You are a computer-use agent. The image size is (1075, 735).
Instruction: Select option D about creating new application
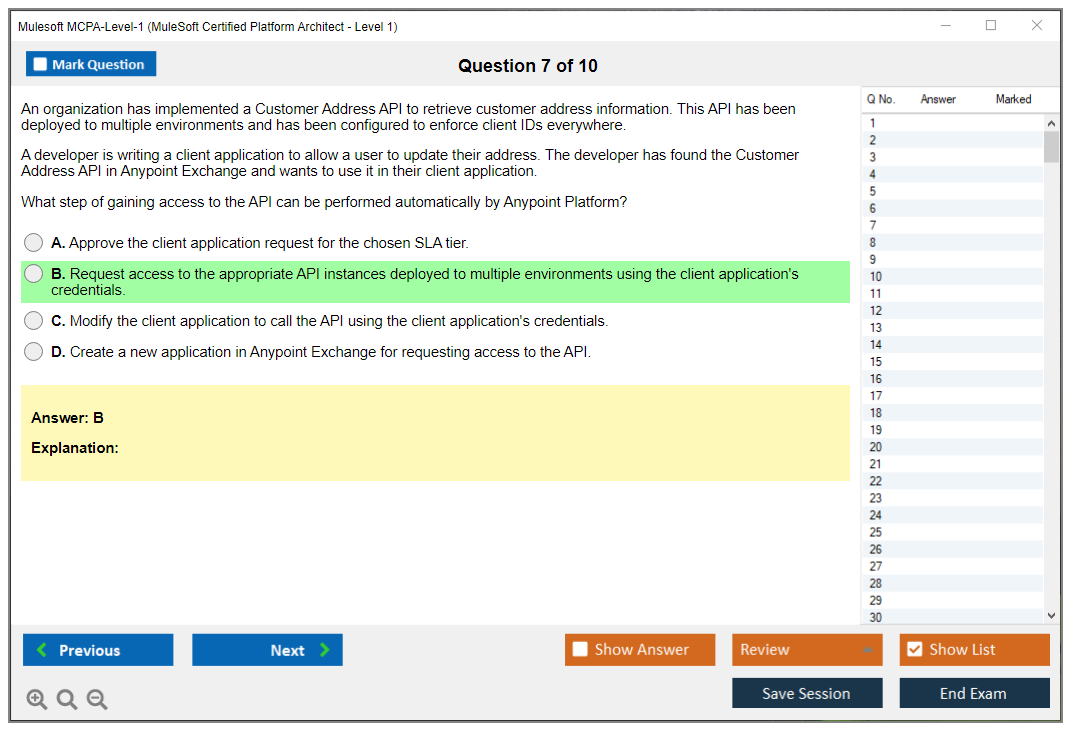[34, 352]
